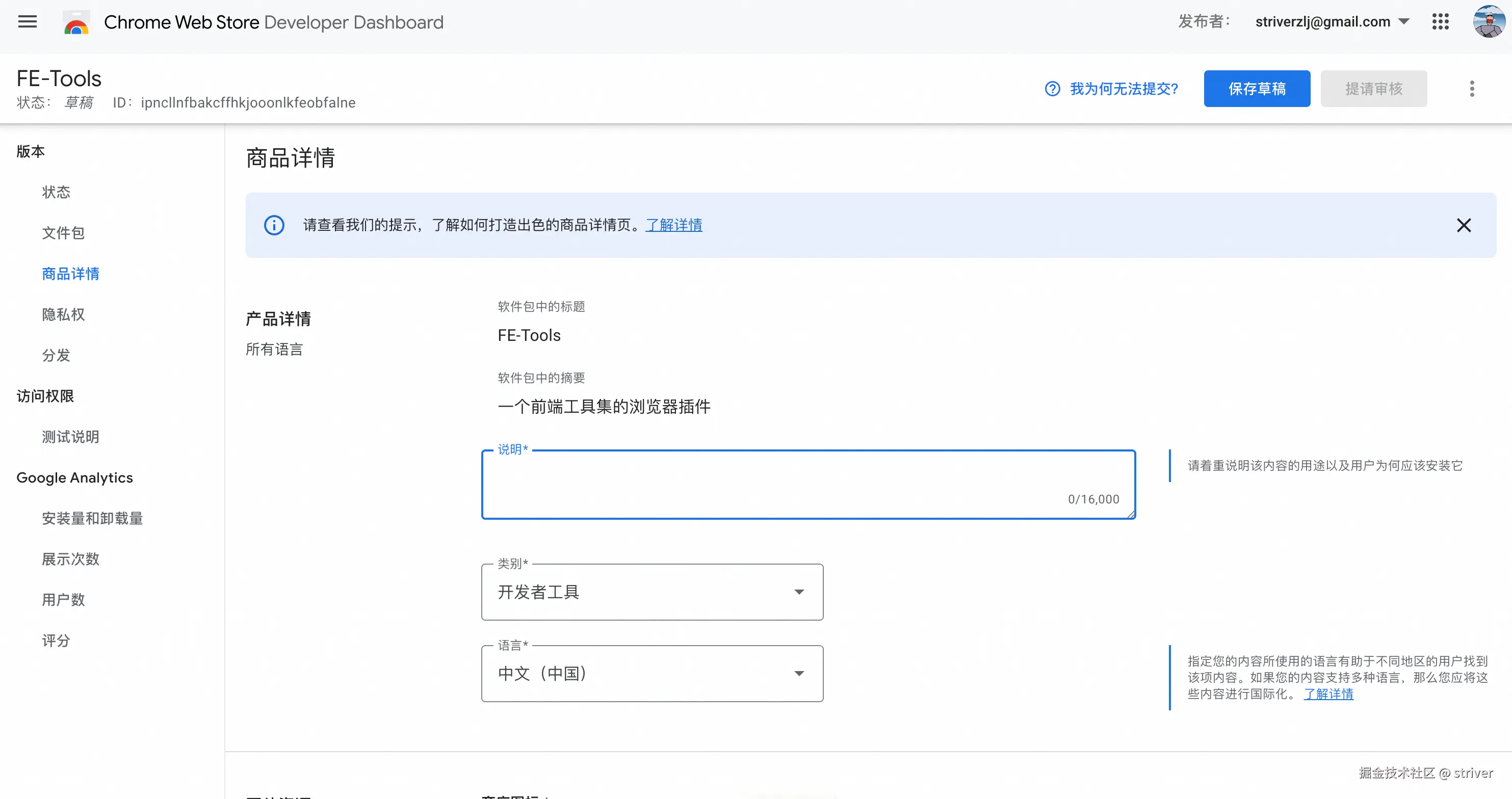Click the FE-Tools item name header
The image size is (1512, 799).
59,78
